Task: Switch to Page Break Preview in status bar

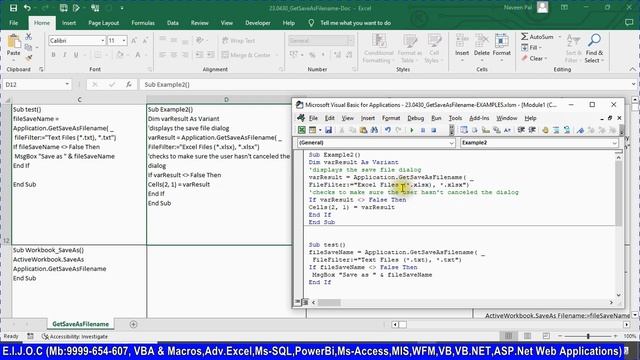Action: tap(546, 336)
